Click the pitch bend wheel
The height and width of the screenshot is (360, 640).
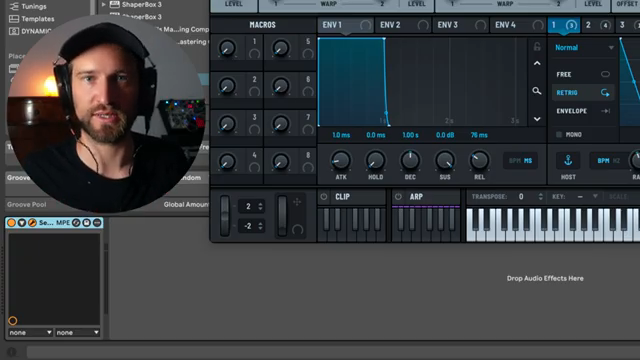click(225, 216)
